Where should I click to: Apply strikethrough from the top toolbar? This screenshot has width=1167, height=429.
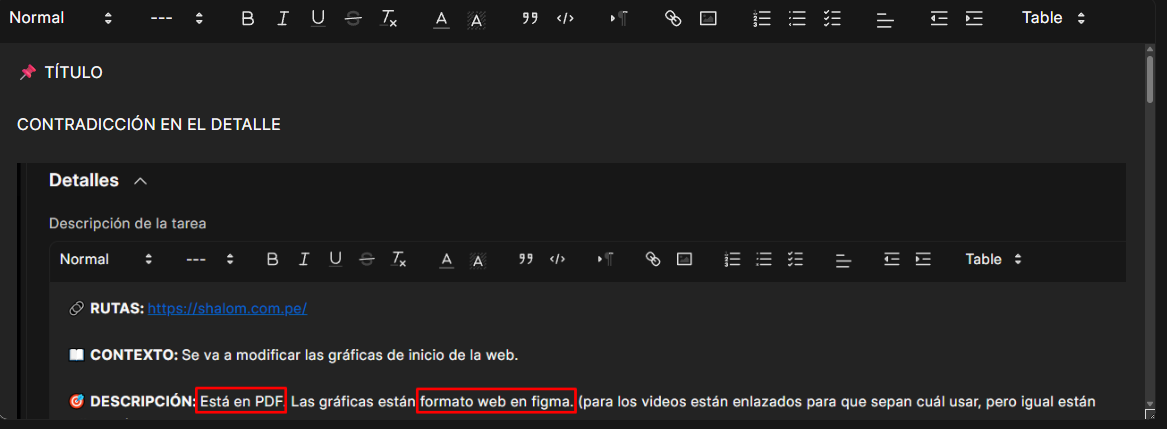click(x=353, y=18)
